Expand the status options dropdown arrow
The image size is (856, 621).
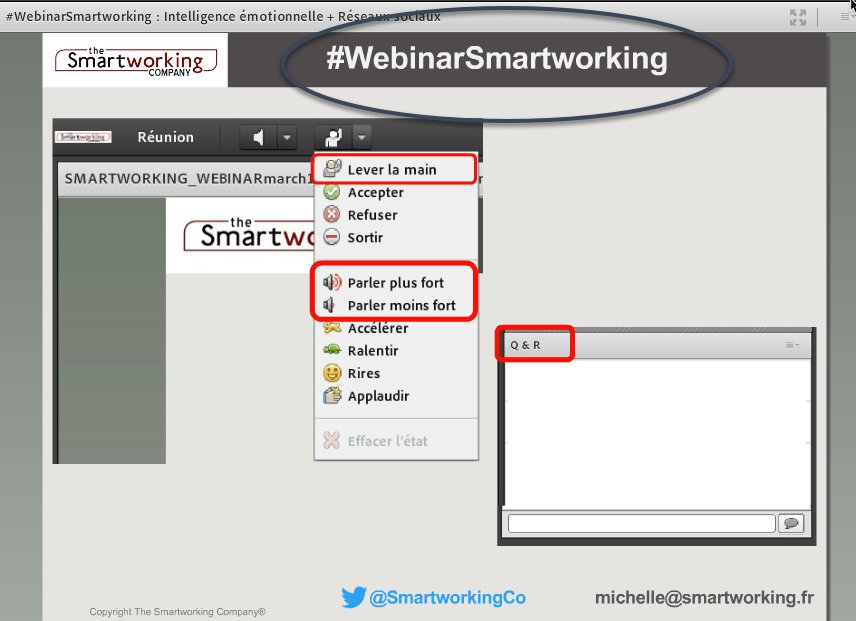[x=362, y=137]
